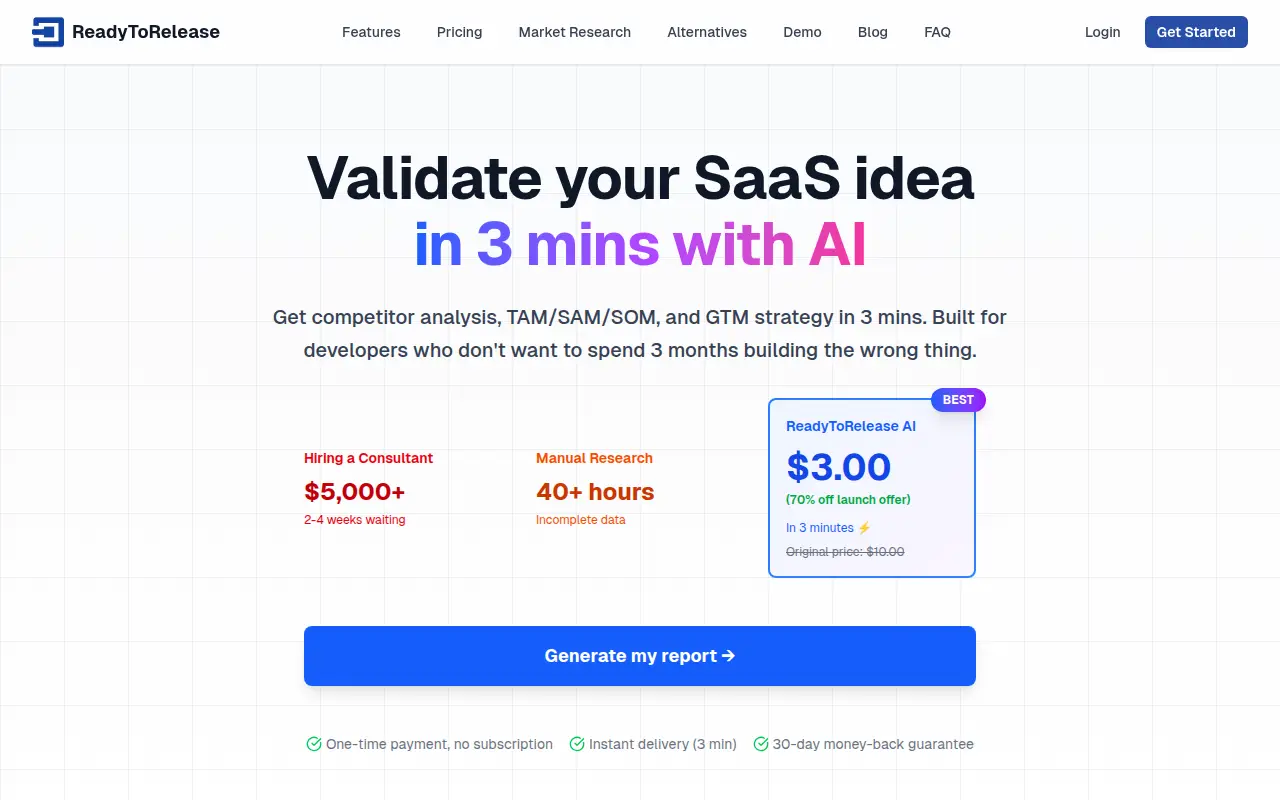1280x800 pixels.
Task: Click the ReadyToRelease brand name text
Action: tap(146, 32)
